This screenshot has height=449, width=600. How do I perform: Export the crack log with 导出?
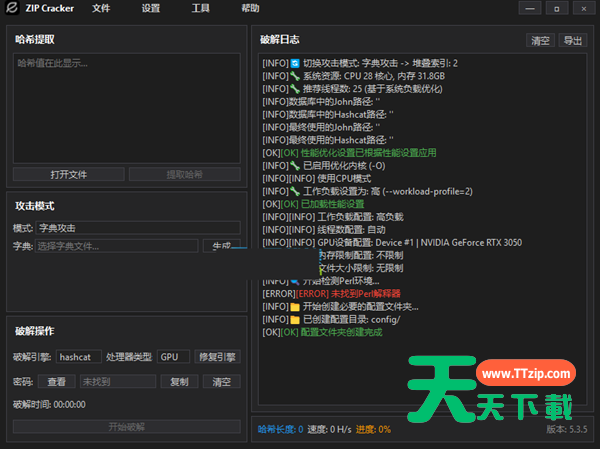tap(572, 41)
